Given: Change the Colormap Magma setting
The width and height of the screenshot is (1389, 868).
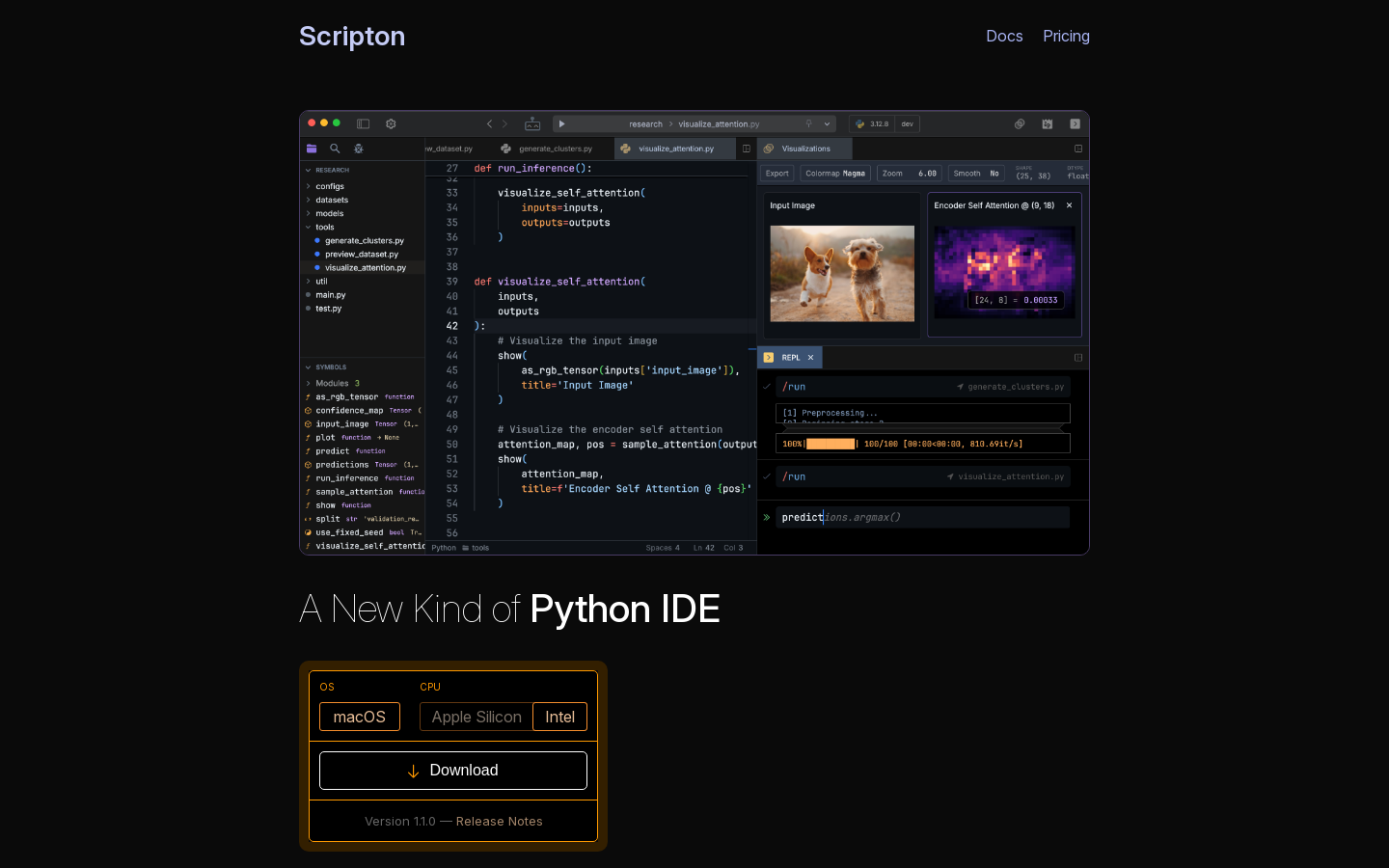Looking at the screenshot, I should click(835, 174).
